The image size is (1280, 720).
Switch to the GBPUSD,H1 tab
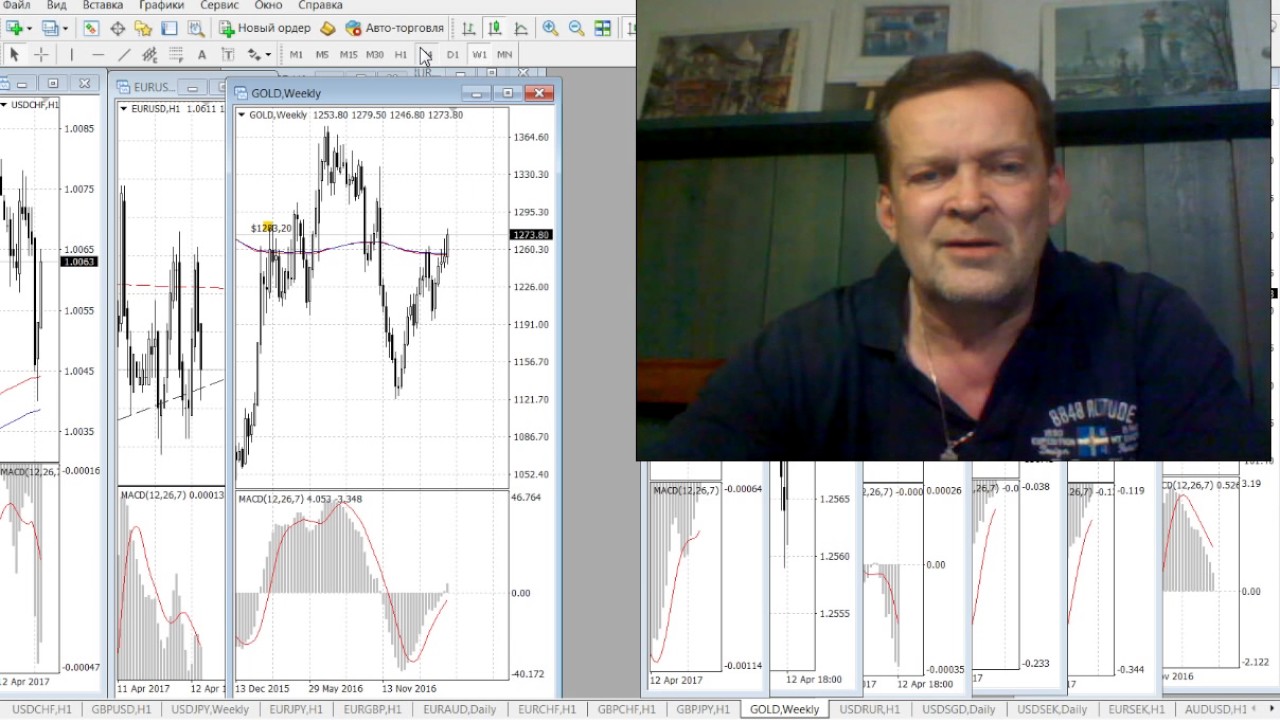tap(122, 709)
